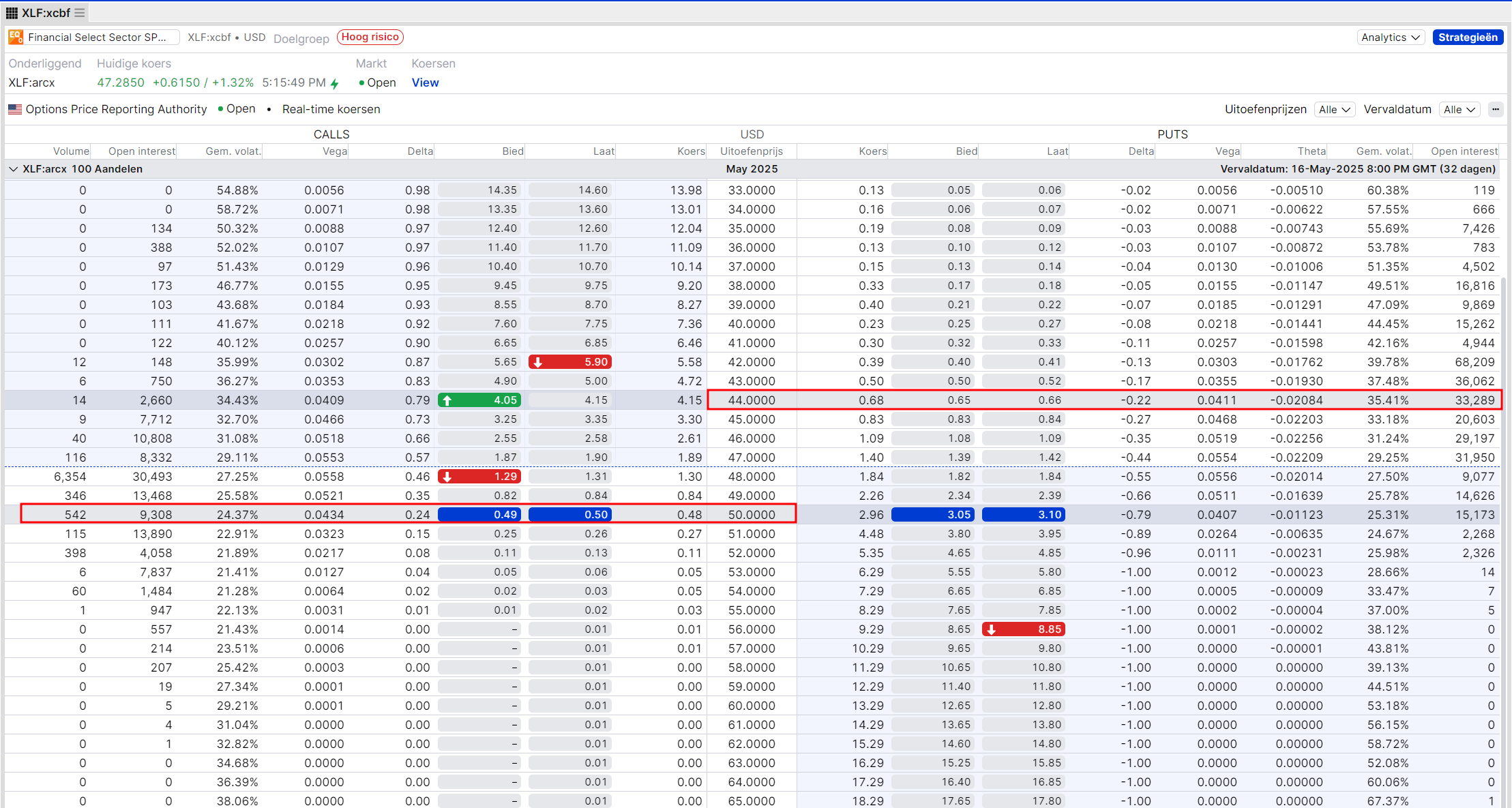This screenshot has width=1512, height=808.
Task: Click the red down-arrow put ask 8.85
Action: [x=1024, y=629]
